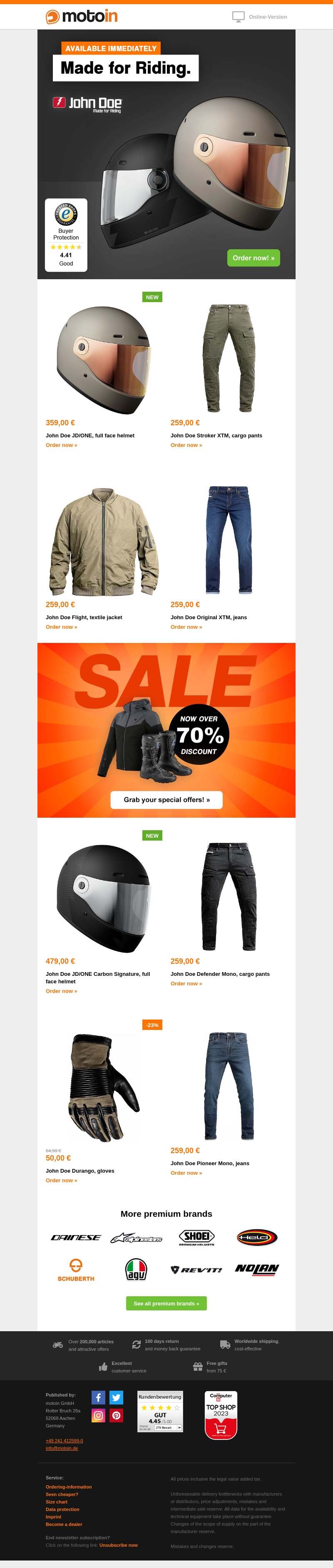This screenshot has height=1568, width=333.
Task: Click the motoin logo in header
Action: point(82,16)
